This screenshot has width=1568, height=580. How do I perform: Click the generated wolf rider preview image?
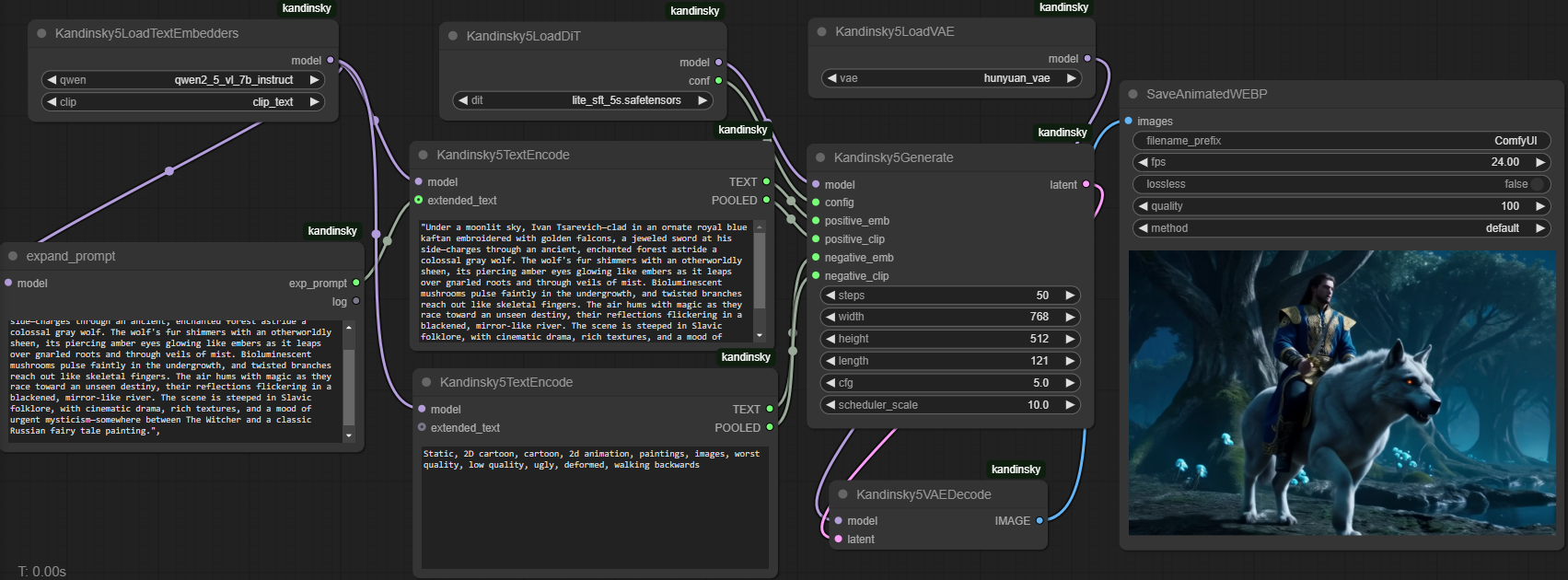coord(1341,393)
